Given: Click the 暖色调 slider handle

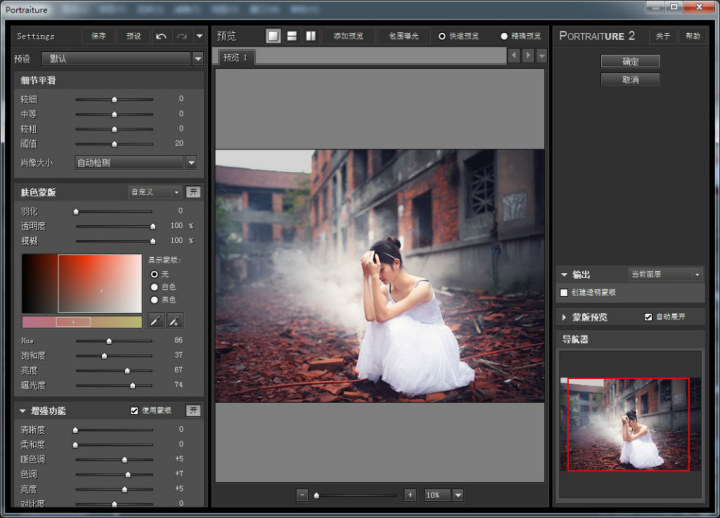Looking at the screenshot, I should 124,460.
